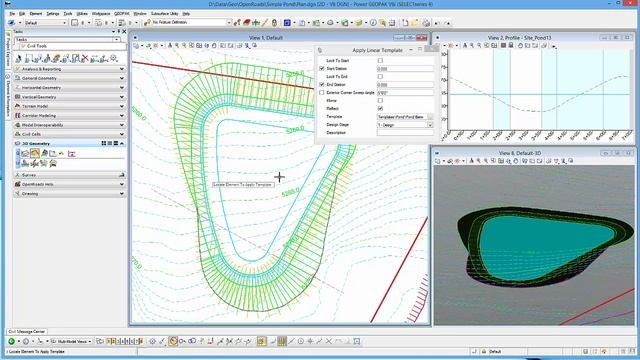Click the striped highlighted icon in bottom toolbar
The image size is (640, 360).
coord(282,341)
